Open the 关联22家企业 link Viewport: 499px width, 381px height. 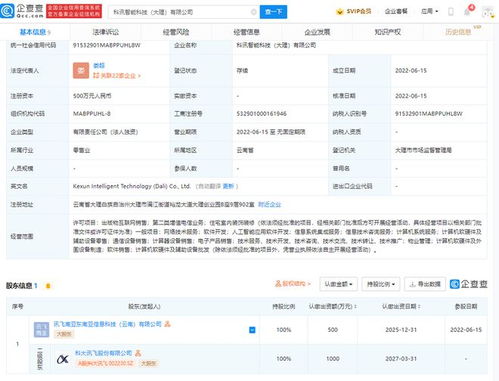tap(117, 76)
